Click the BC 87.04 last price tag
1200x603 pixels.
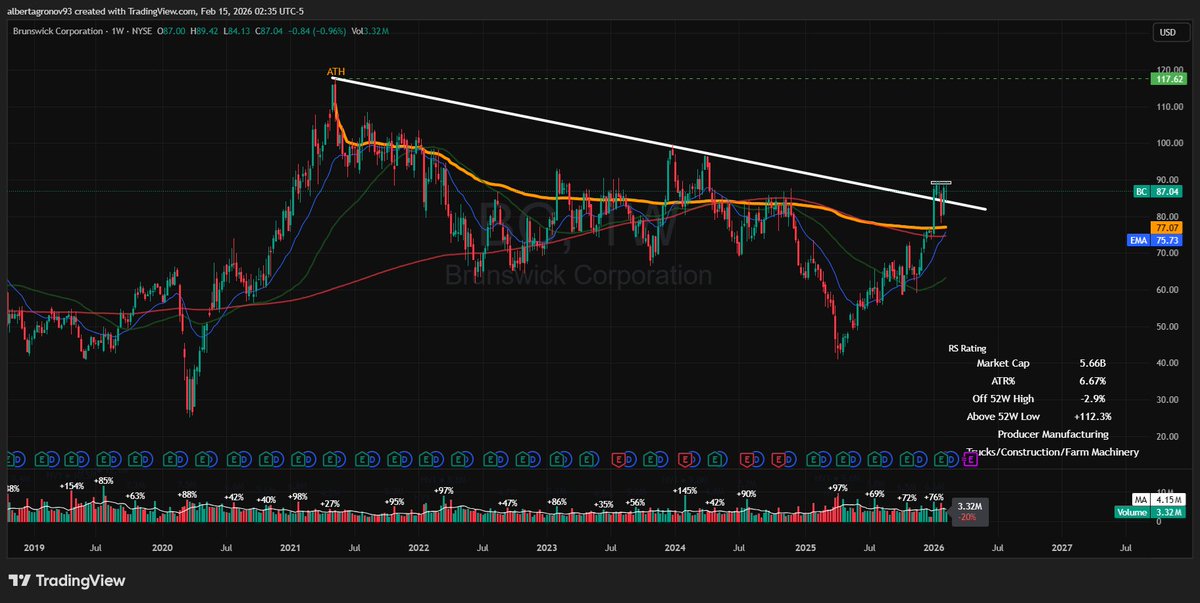coord(1158,191)
